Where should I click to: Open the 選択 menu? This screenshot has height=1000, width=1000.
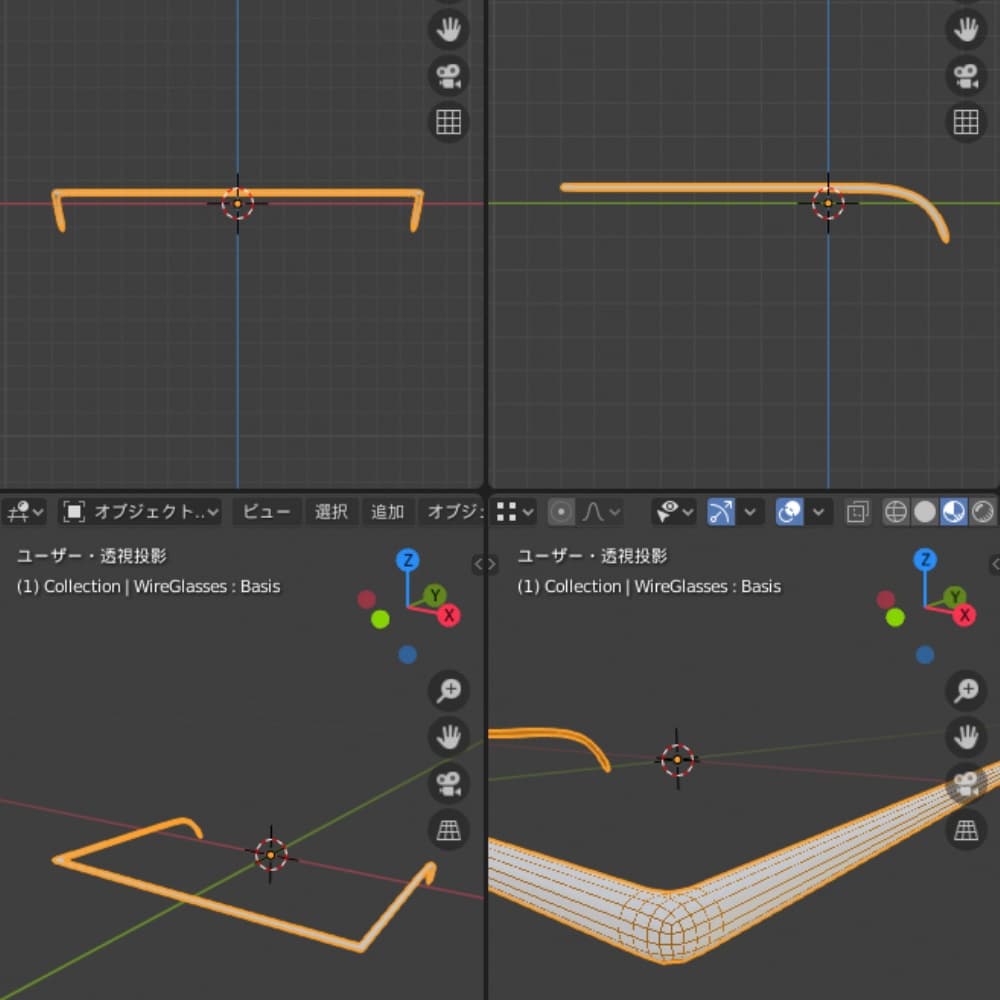pos(331,512)
